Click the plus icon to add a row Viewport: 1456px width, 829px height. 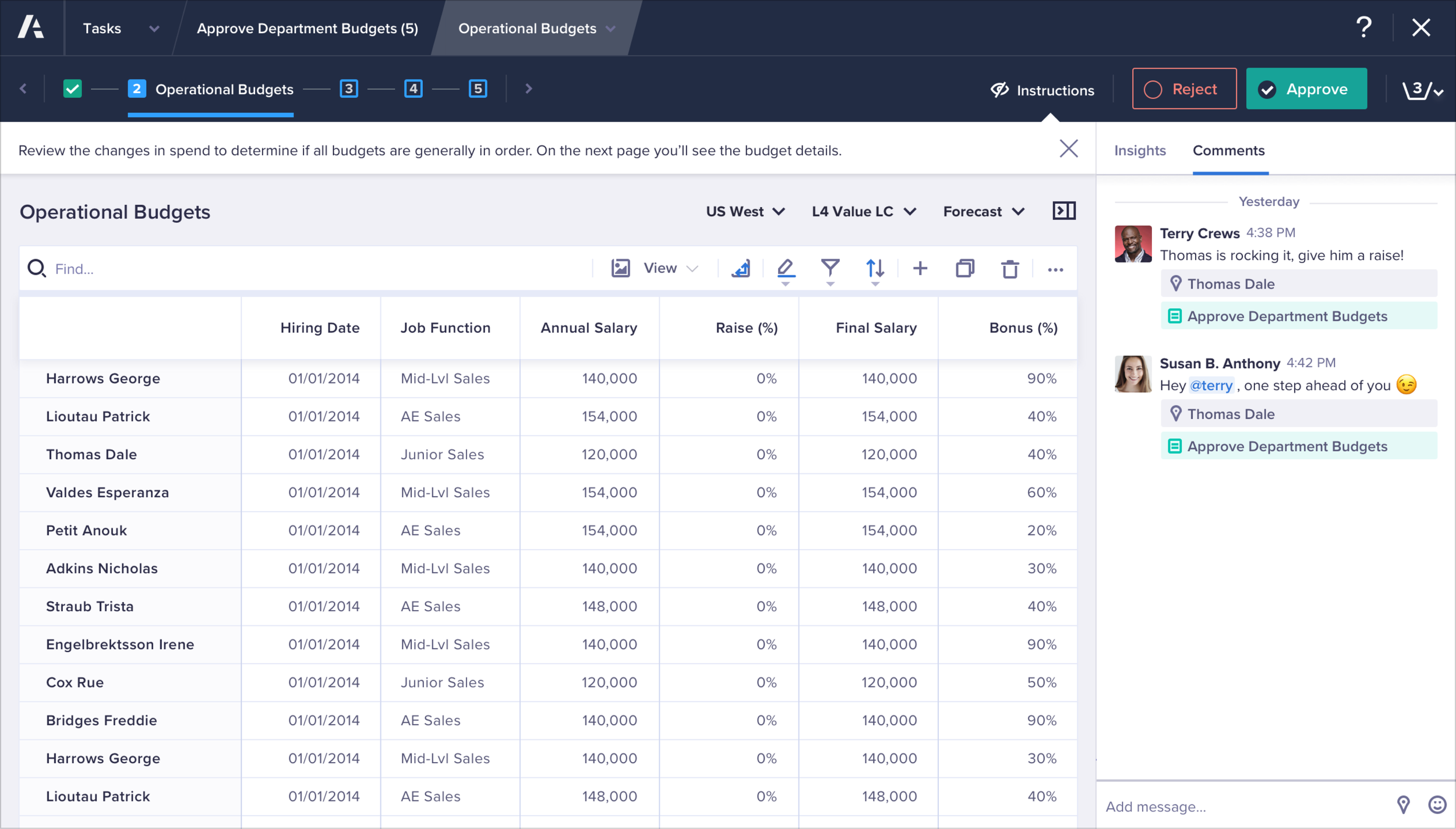920,268
